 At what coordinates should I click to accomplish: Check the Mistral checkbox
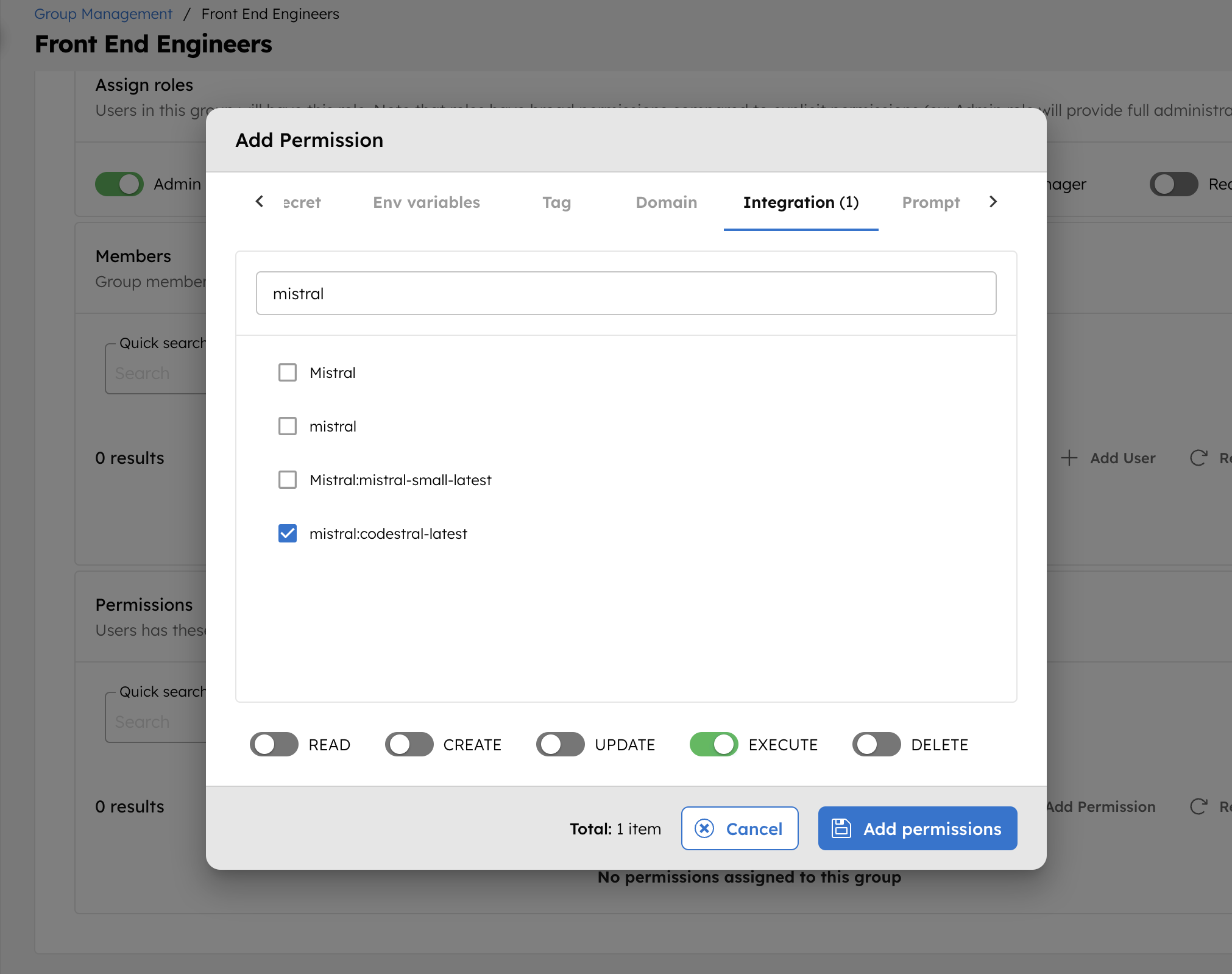(288, 372)
